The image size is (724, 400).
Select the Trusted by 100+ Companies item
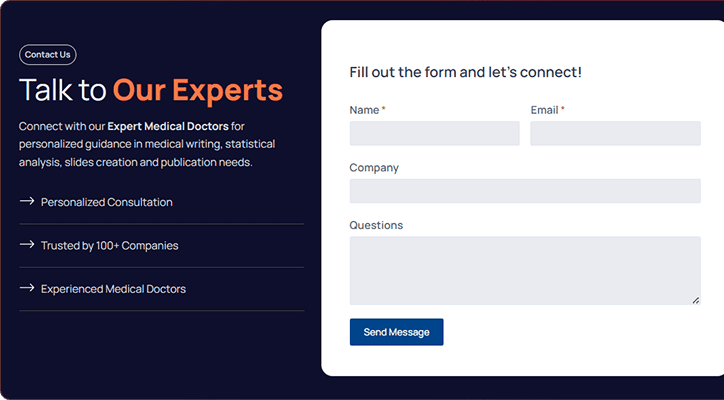tap(162, 246)
